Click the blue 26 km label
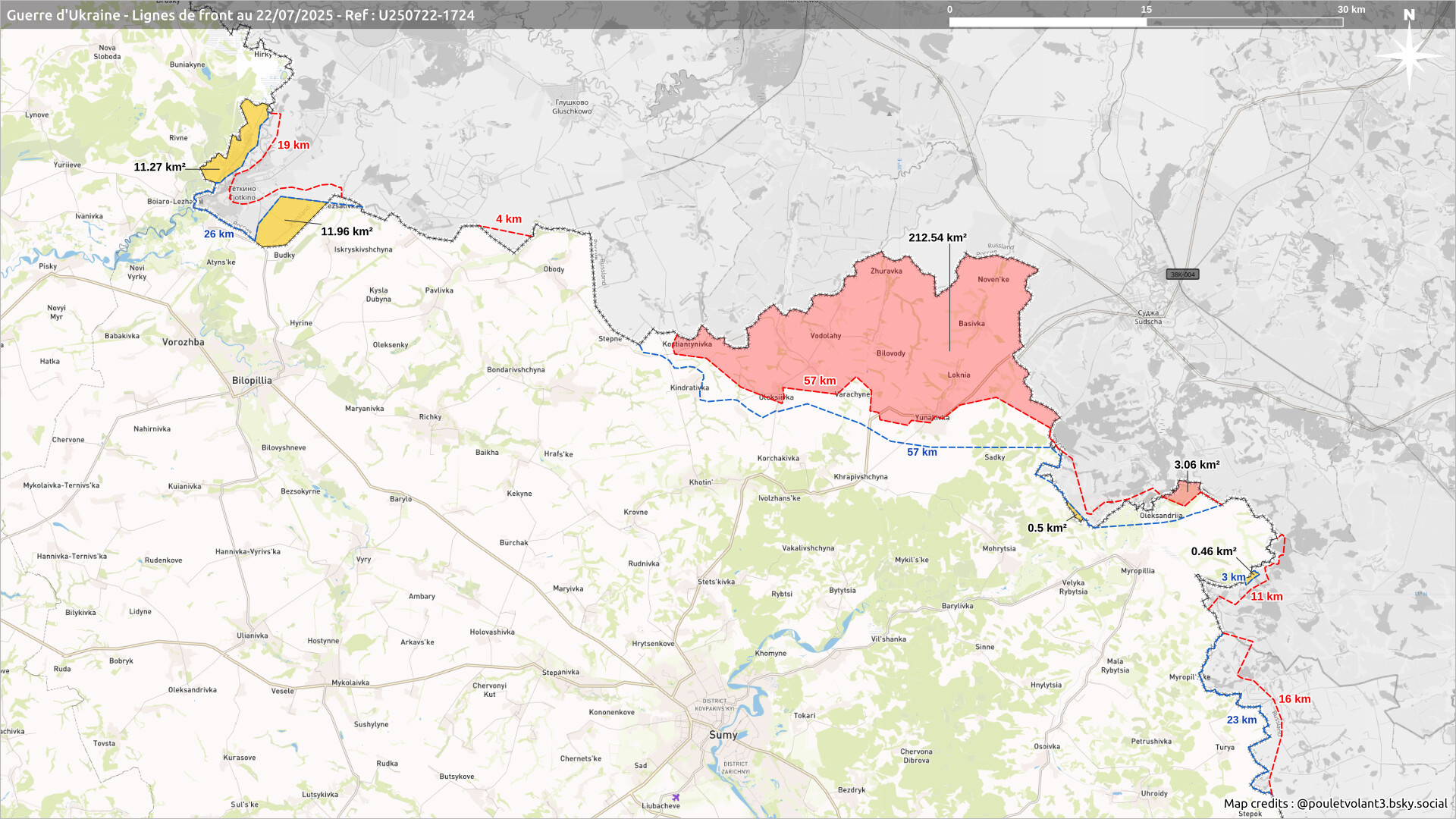The image size is (1456, 819). 218,234
